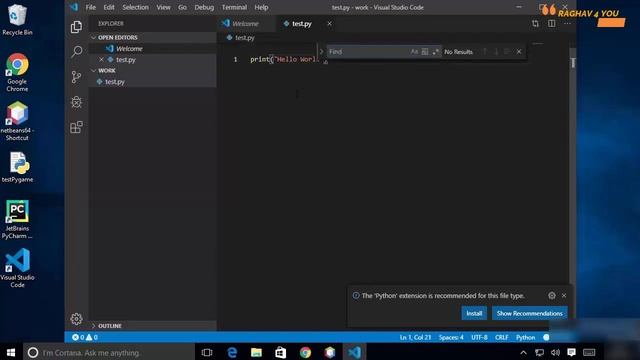Image resolution: width=640 pixels, height=360 pixels.
Task: Open the Source Control view
Action: tap(76, 77)
